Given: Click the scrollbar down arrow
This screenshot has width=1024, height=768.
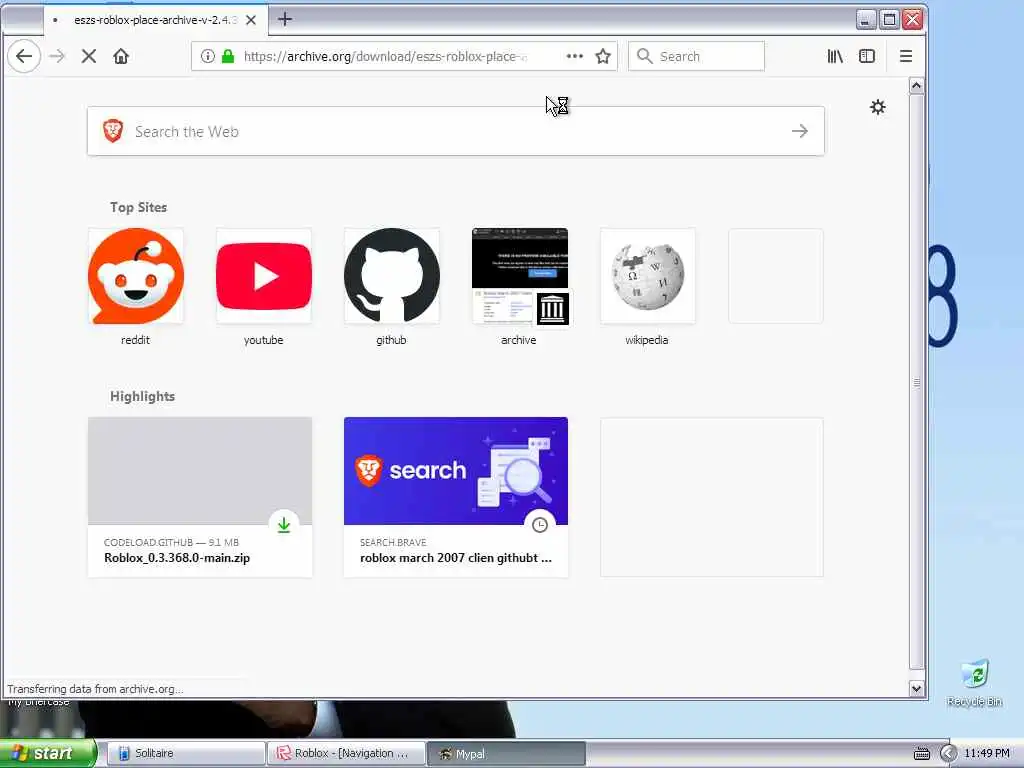Looking at the screenshot, I should [x=916, y=688].
